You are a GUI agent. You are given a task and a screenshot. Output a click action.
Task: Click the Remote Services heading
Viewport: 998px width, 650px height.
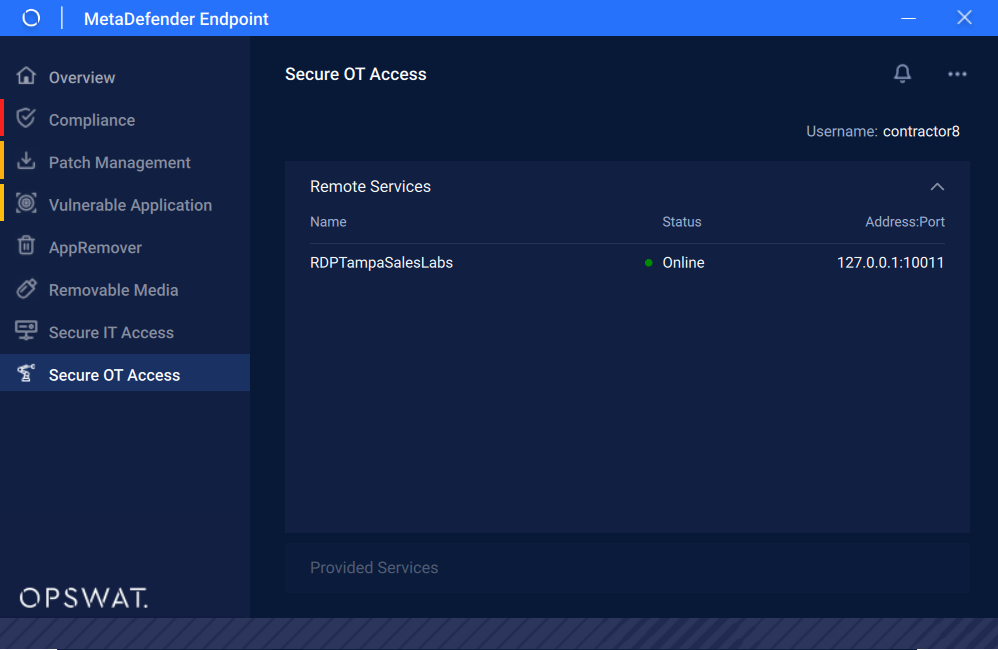[x=370, y=187]
